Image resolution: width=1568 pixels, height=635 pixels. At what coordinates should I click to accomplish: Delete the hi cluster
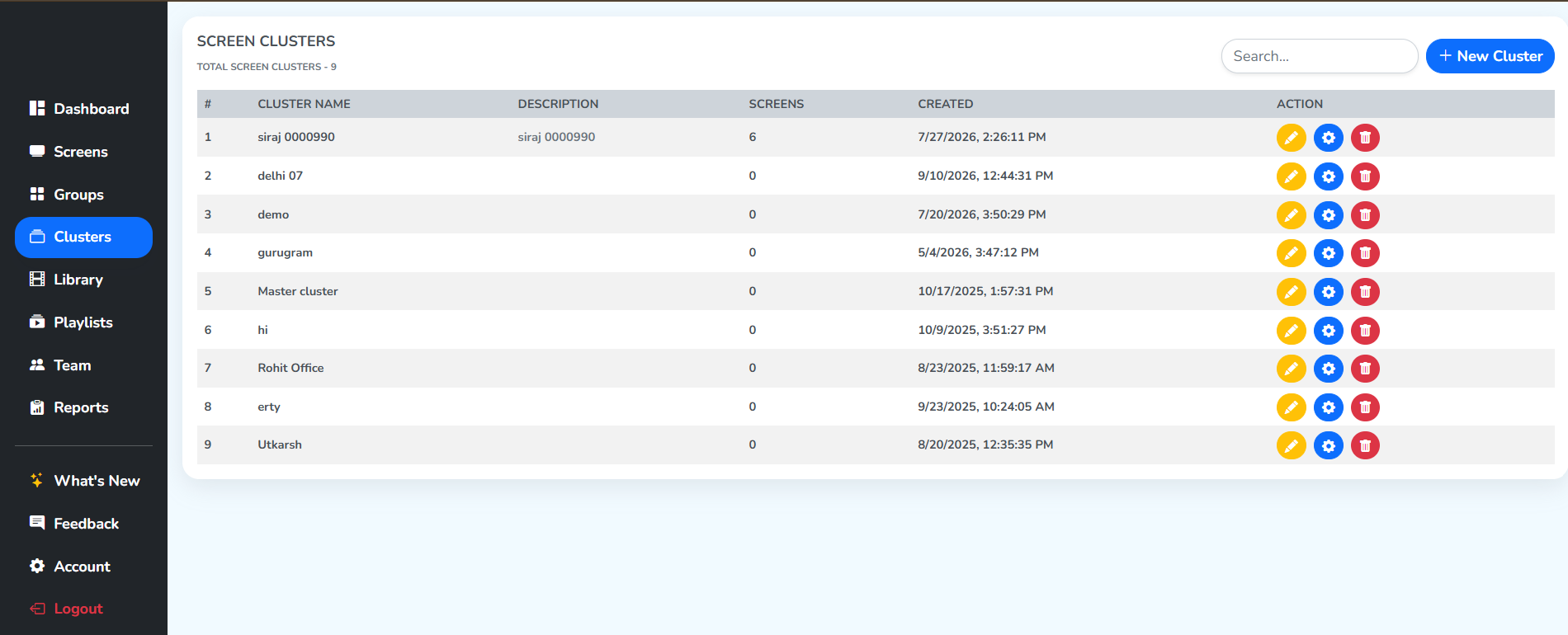(x=1365, y=331)
